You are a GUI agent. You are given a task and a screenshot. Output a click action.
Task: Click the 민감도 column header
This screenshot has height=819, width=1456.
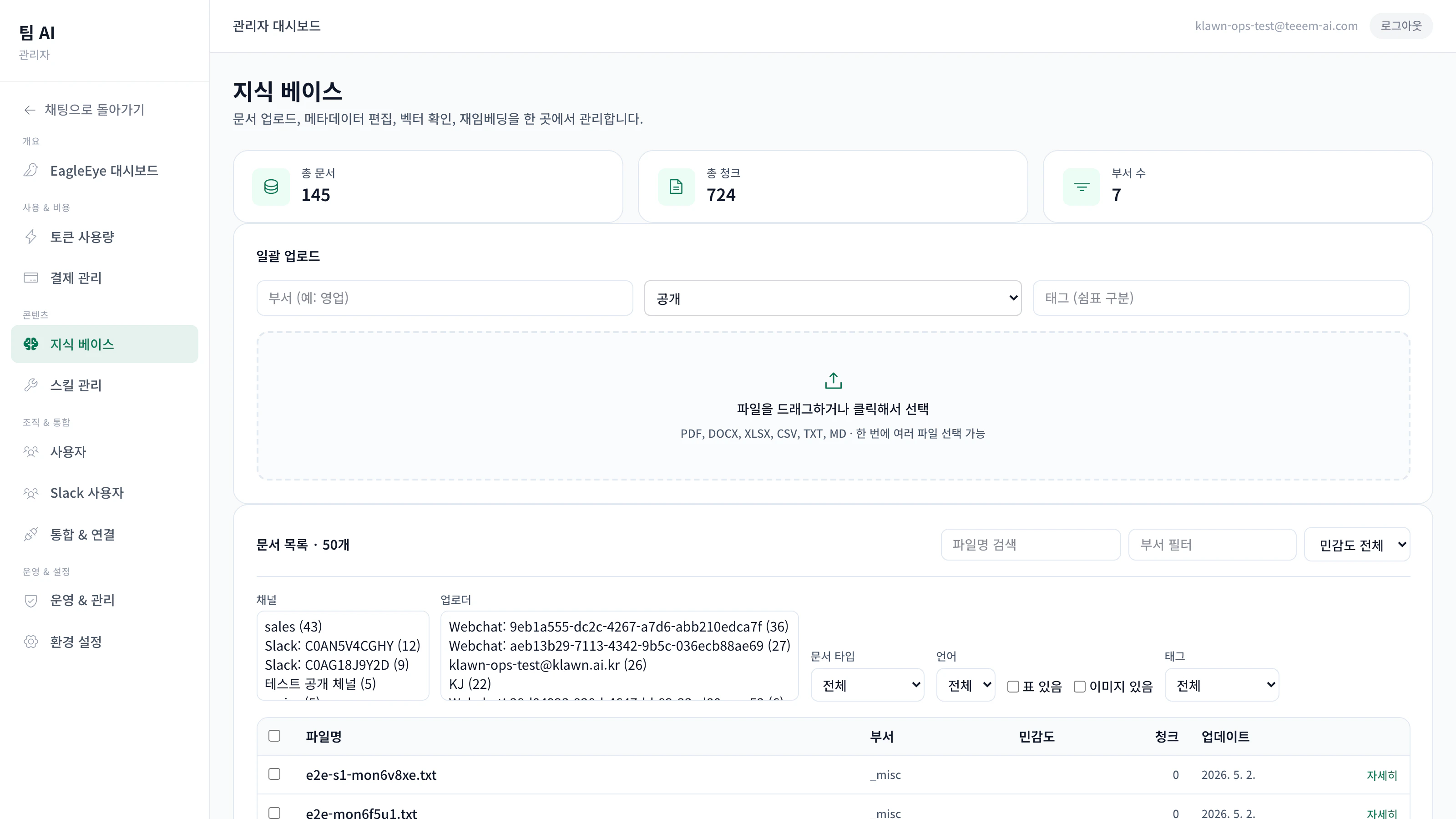point(1036,737)
